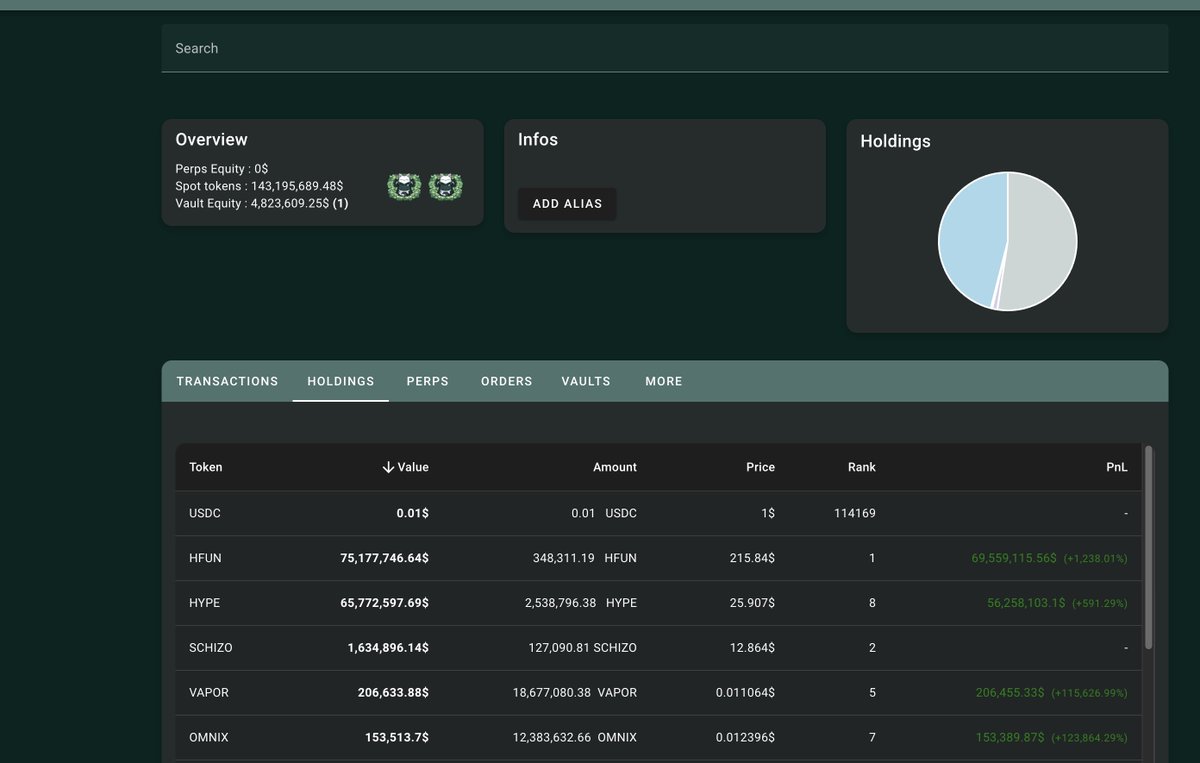Sort by the Amount column header
Screen dimensions: 1200x763
click(x=615, y=467)
